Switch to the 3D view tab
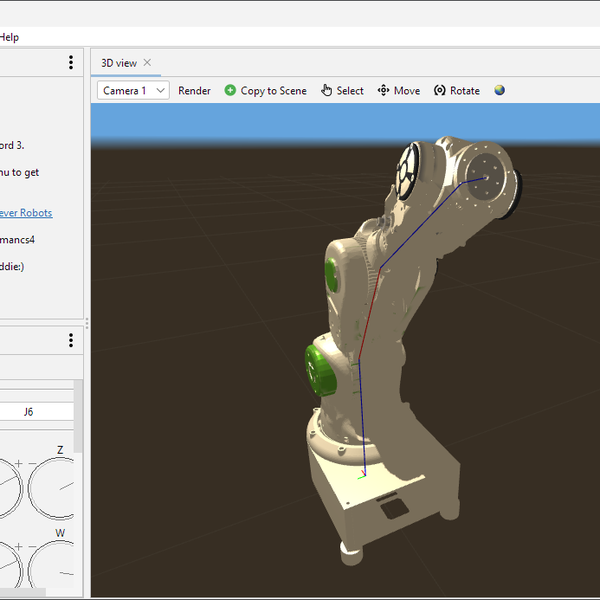The height and width of the screenshot is (600, 600). point(118,63)
